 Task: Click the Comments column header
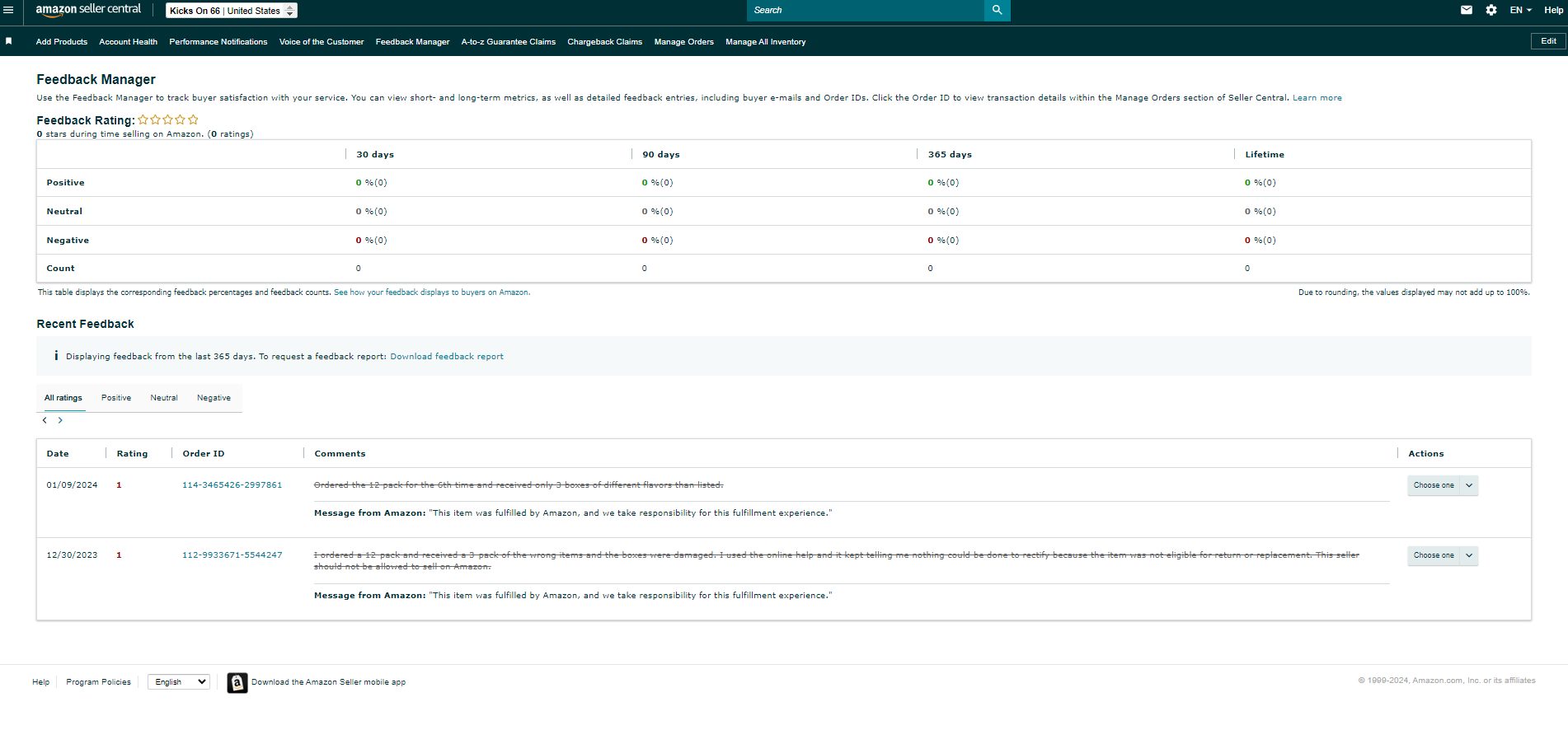(x=340, y=454)
